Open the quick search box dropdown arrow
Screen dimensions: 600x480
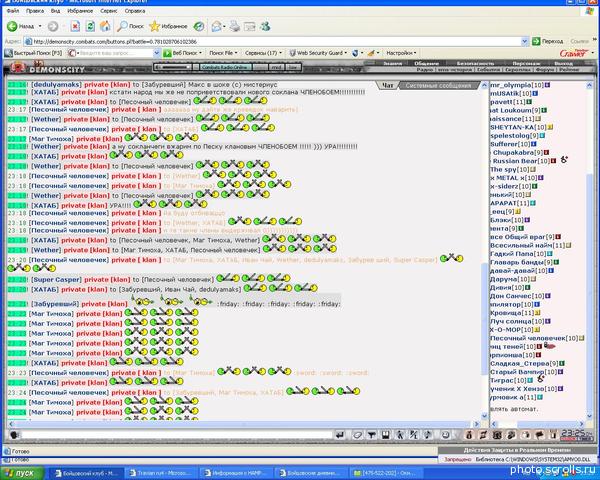(x=157, y=53)
